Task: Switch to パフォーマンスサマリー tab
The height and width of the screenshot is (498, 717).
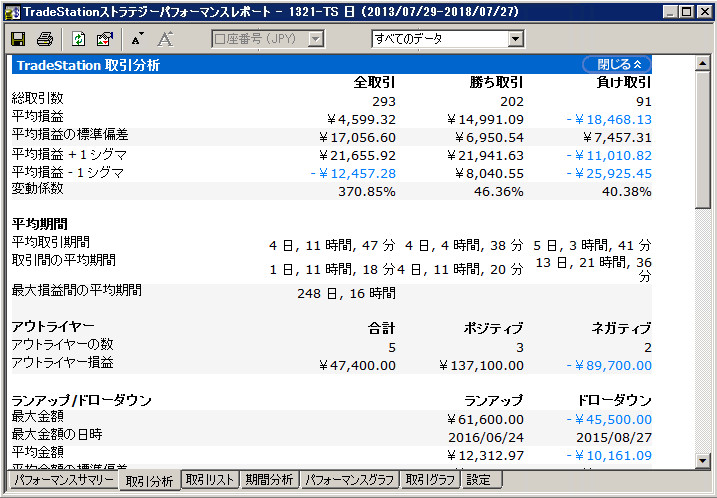Action: 62,480
